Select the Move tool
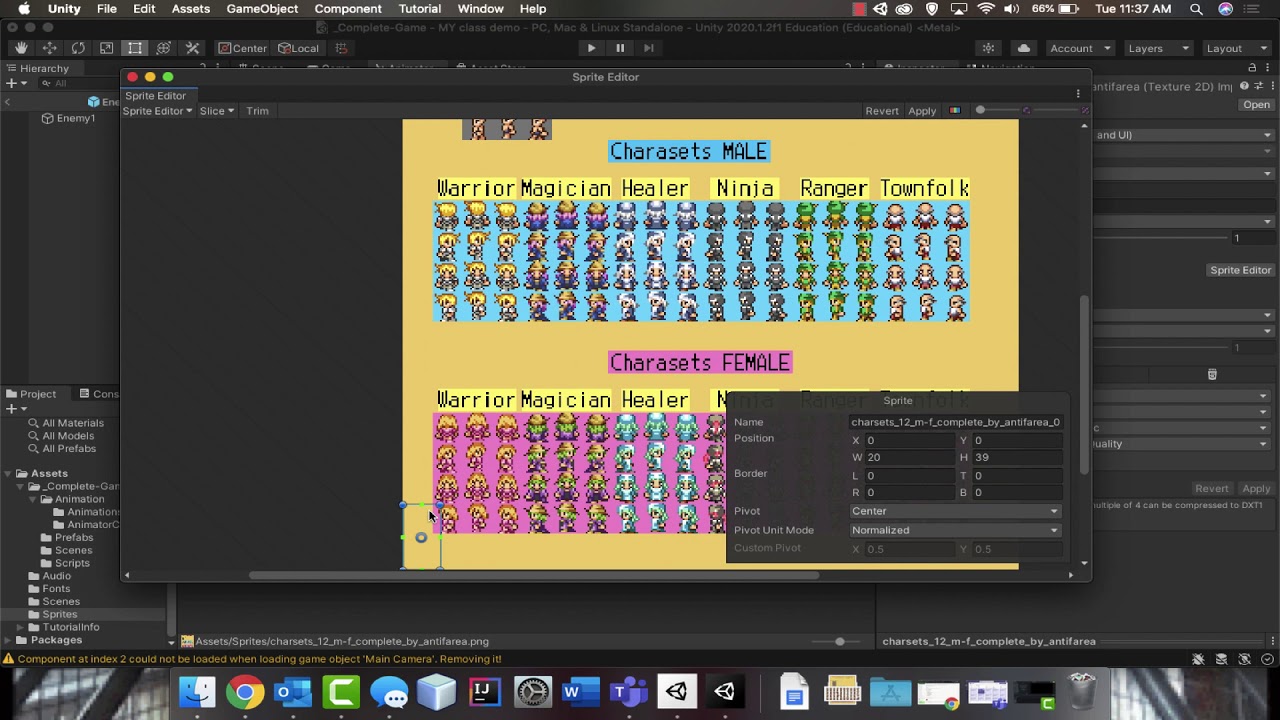 [49, 48]
